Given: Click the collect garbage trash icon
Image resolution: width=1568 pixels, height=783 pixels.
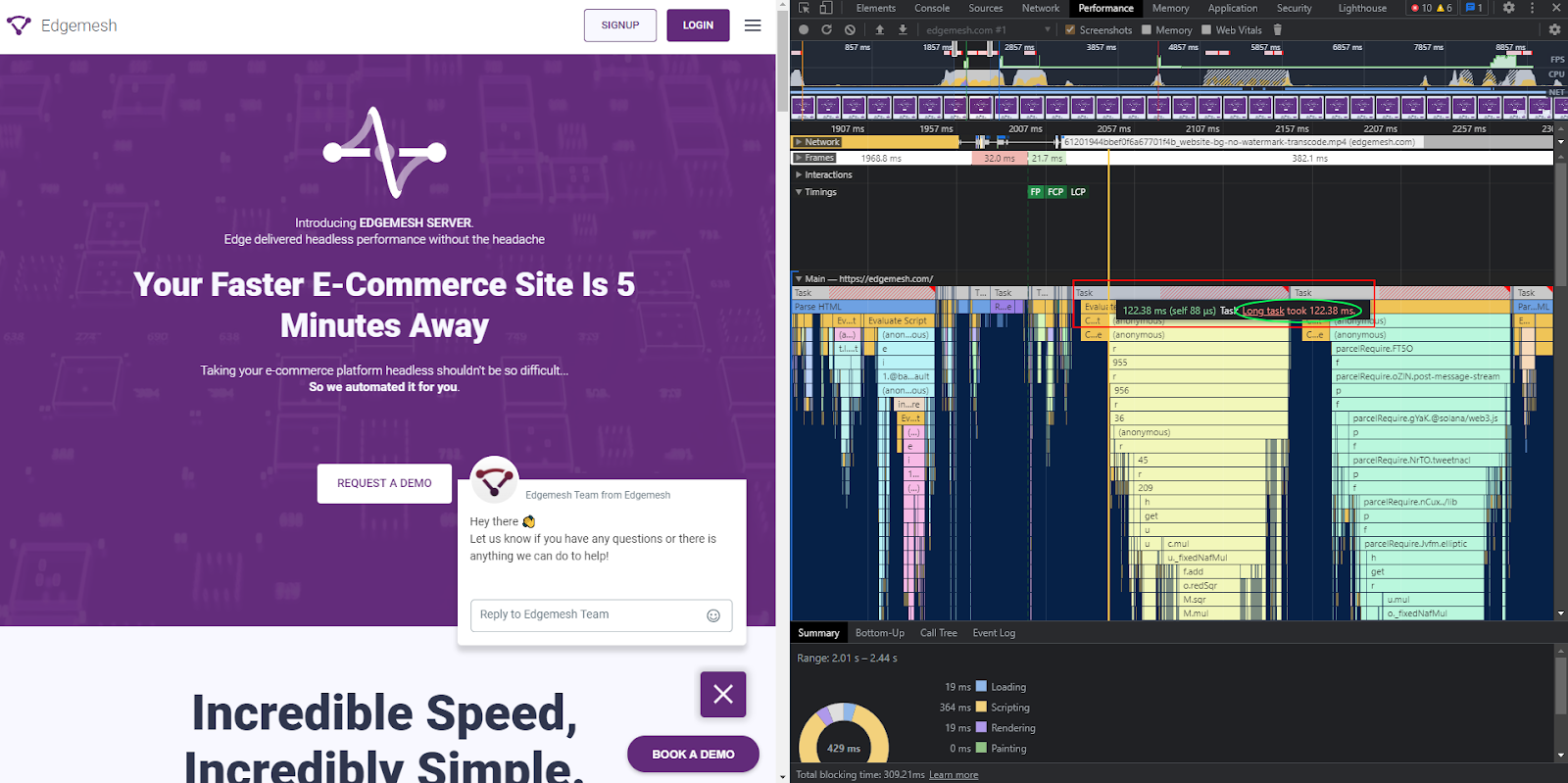Looking at the screenshot, I should coord(1278,29).
